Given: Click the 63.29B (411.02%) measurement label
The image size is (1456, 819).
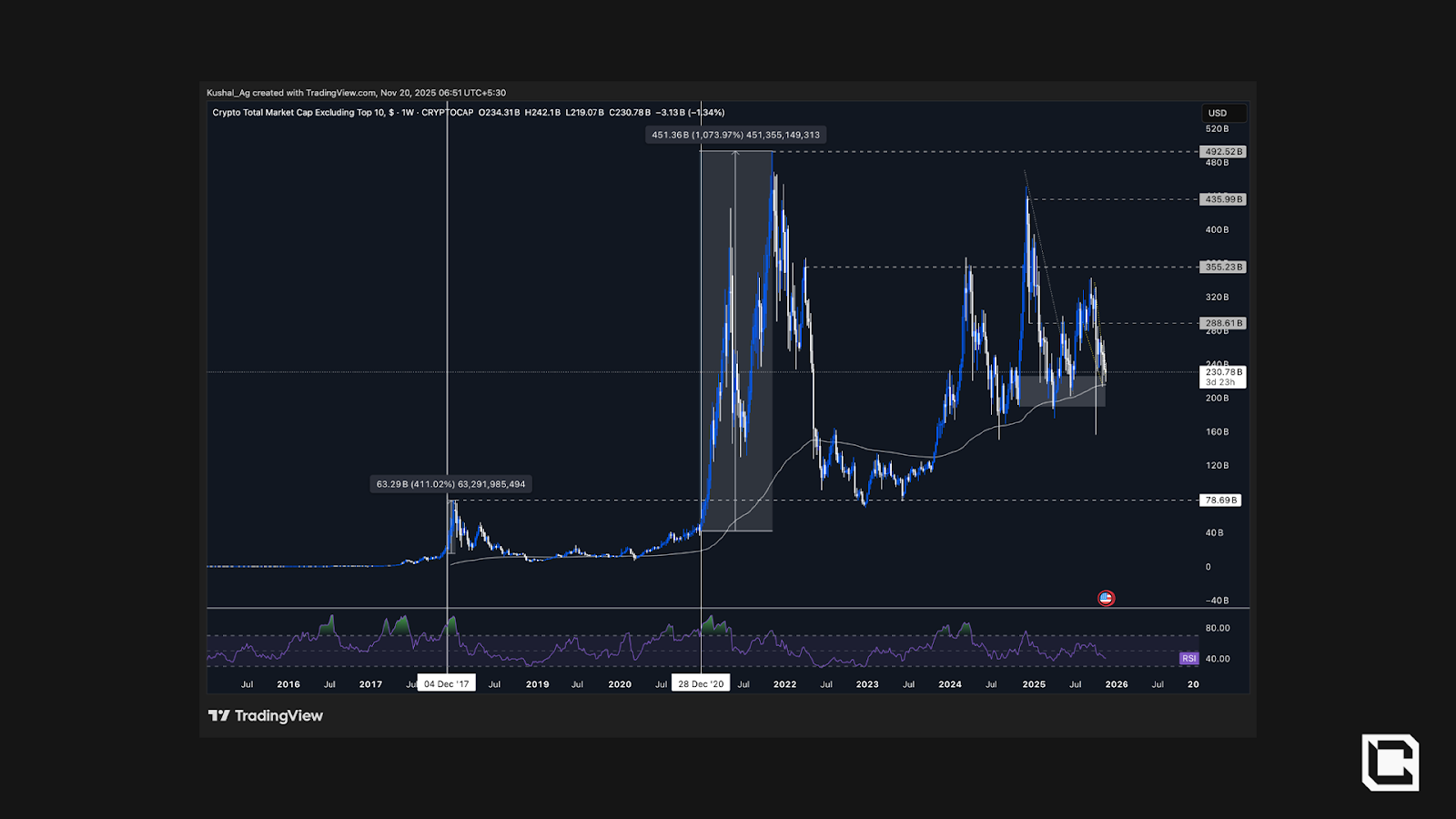Looking at the screenshot, I should coord(450,484).
